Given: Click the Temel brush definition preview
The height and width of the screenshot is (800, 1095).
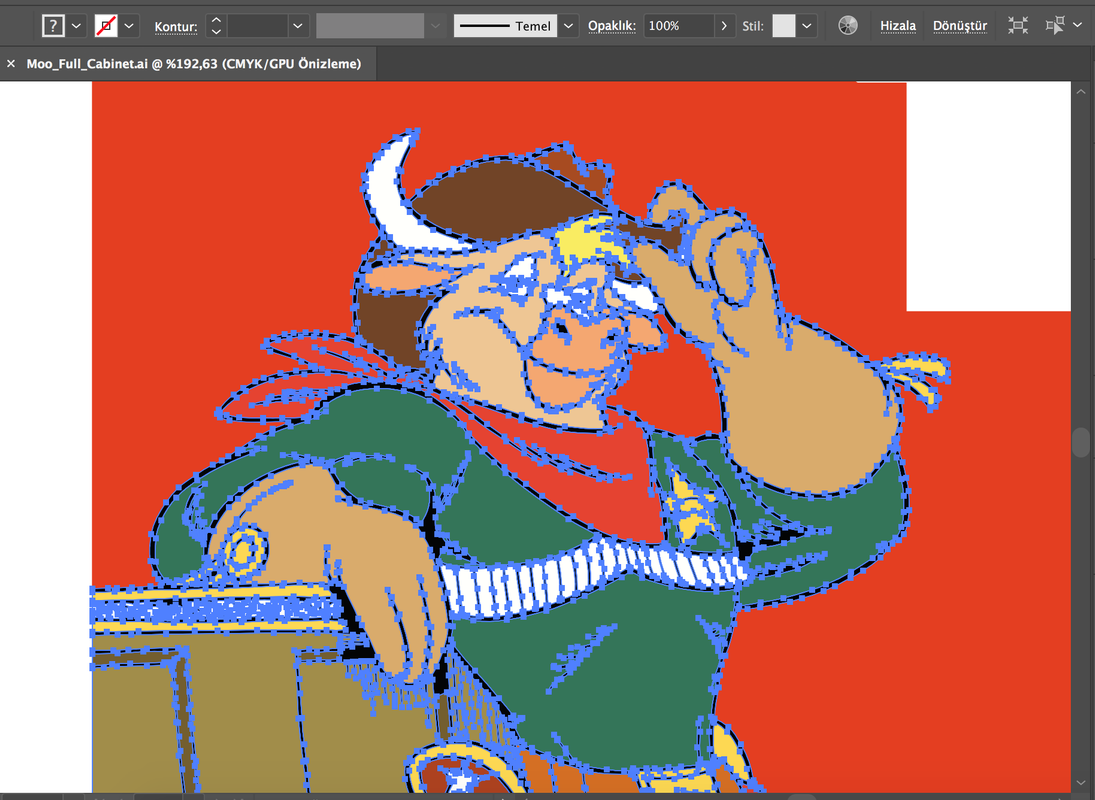Looking at the screenshot, I should (x=506, y=26).
